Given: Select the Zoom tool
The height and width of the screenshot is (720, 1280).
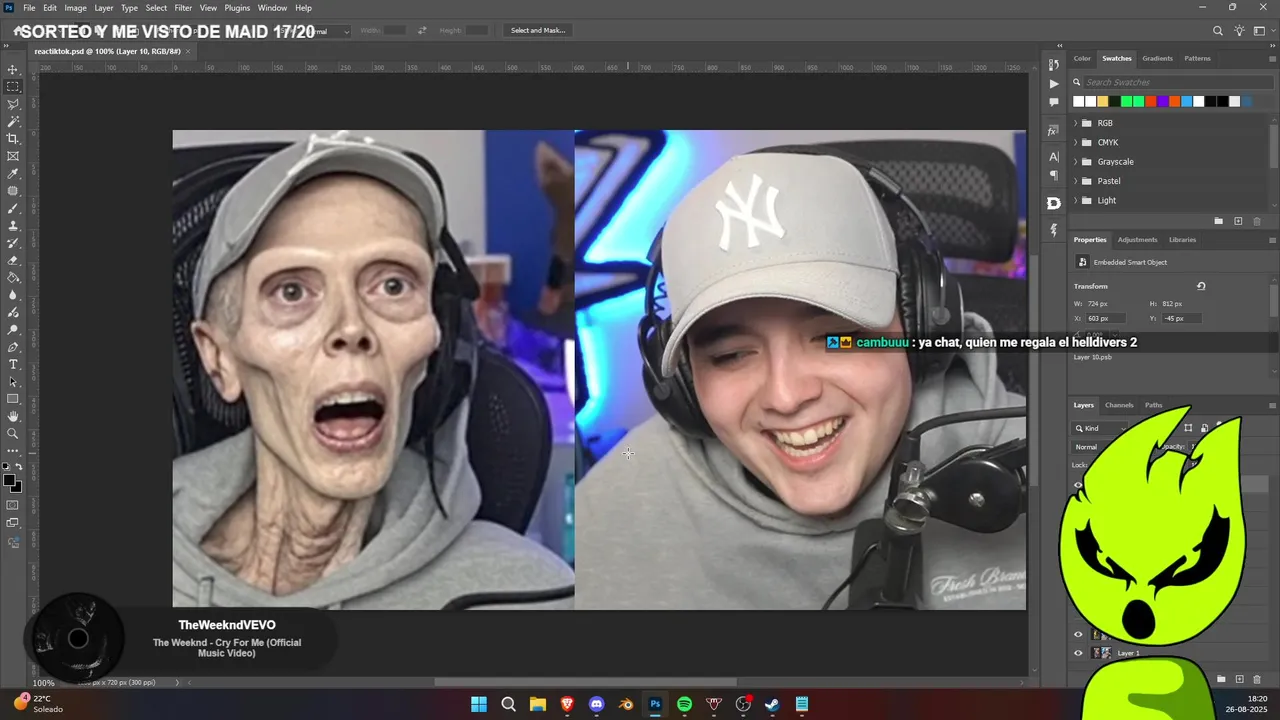Looking at the screenshot, I should [x=13, y=434].
